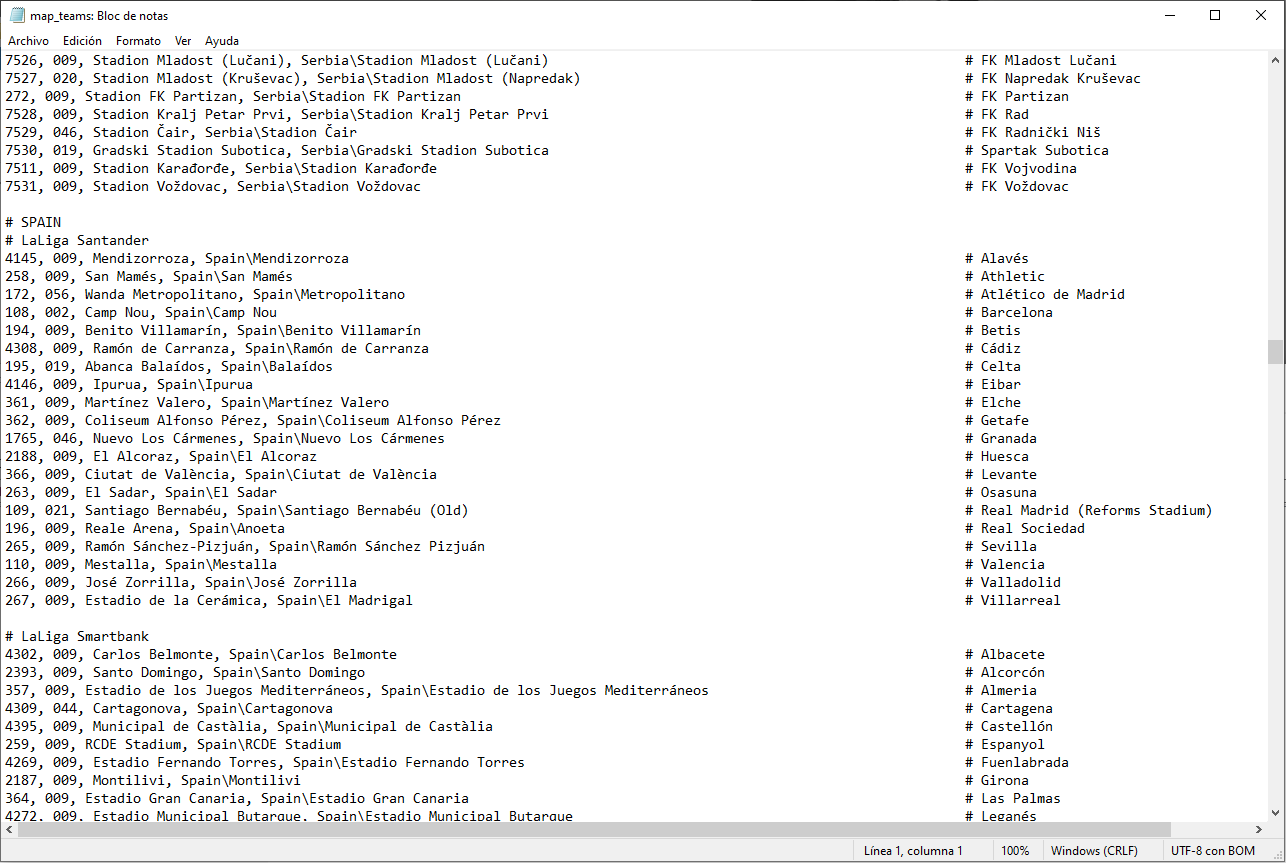
Task: Click the Benito Villamarín line
Action: point(213,330)
